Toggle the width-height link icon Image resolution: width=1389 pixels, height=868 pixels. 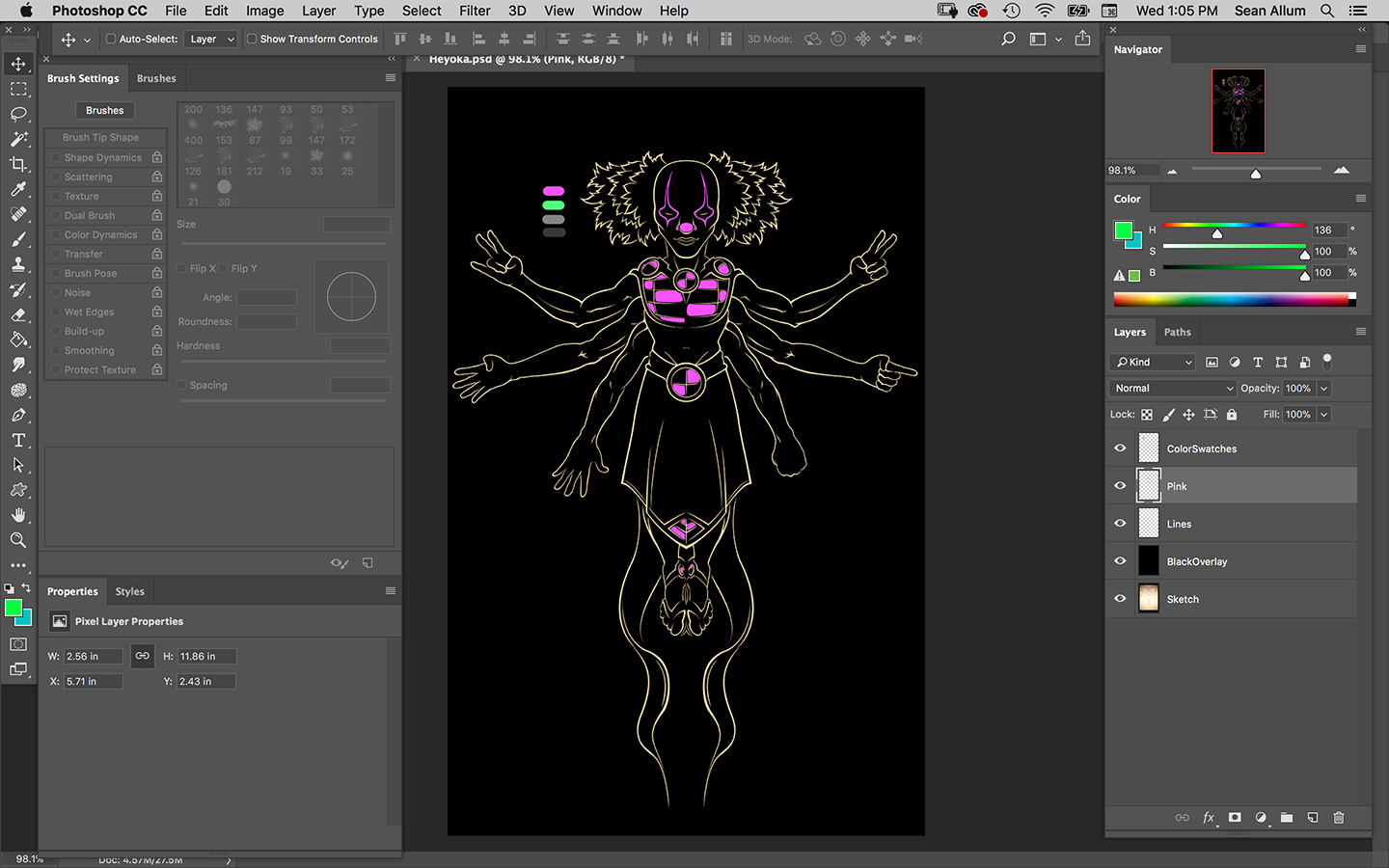pyautogui.click(x=143, y=656)
